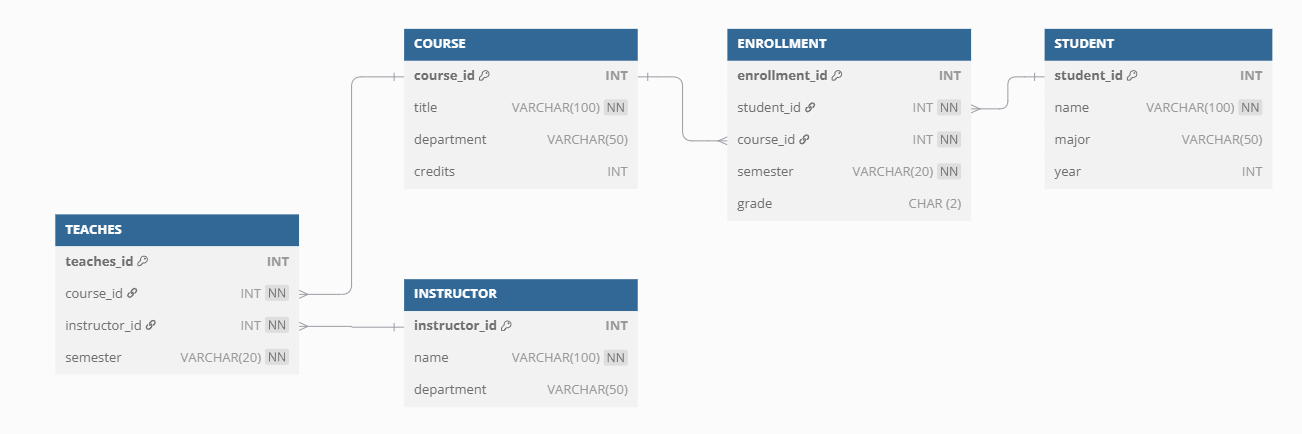Select the COURSE table header
The width and height of the screenshot is (1302, 434).
click(x=520, y=44)
